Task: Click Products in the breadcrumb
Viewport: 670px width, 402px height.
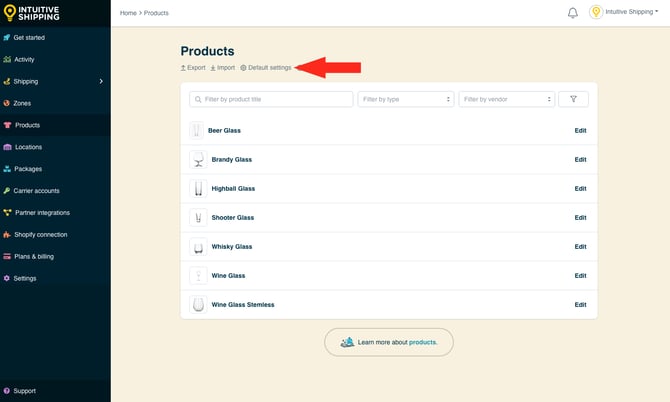Action: click(156, 13)
